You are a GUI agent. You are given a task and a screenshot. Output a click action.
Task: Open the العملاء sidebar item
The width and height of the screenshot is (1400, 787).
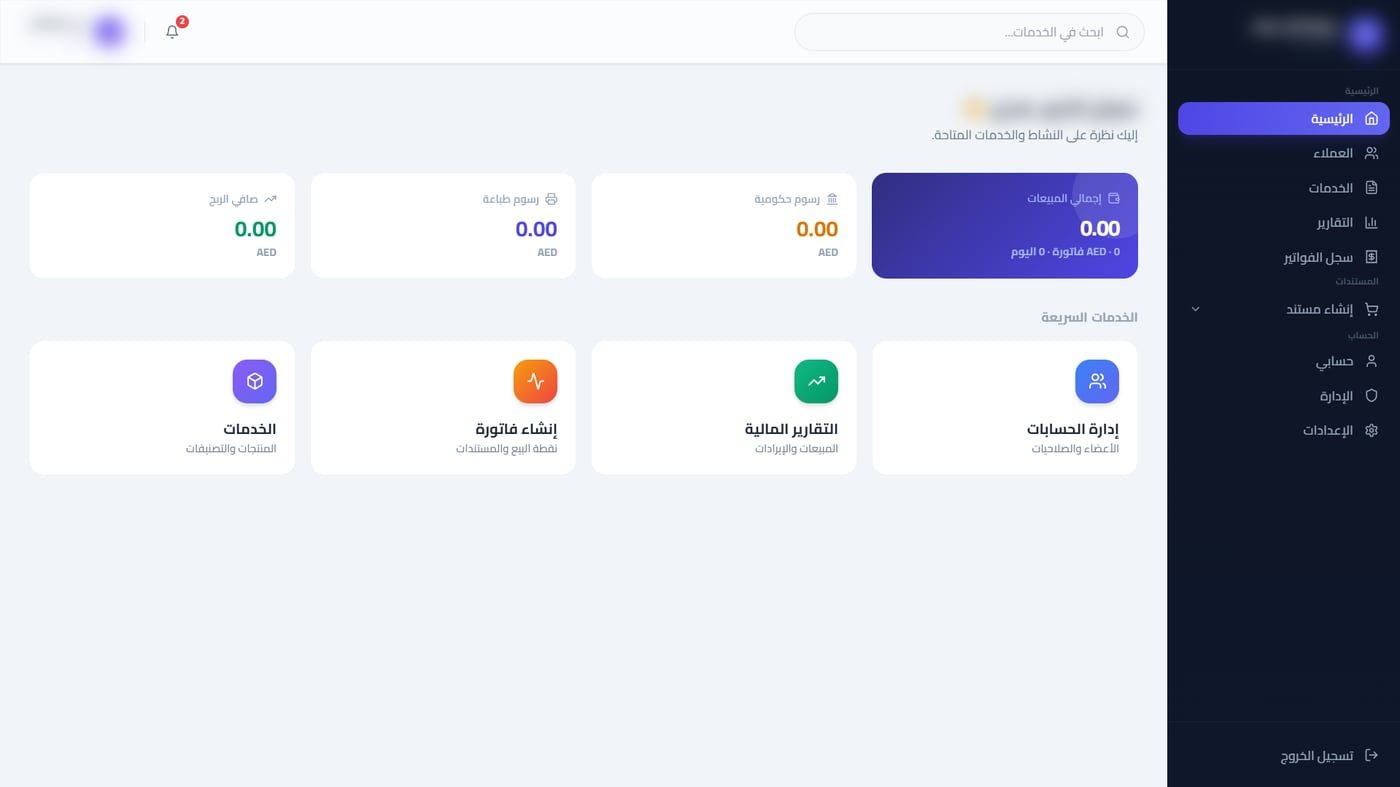[1283, 153]
